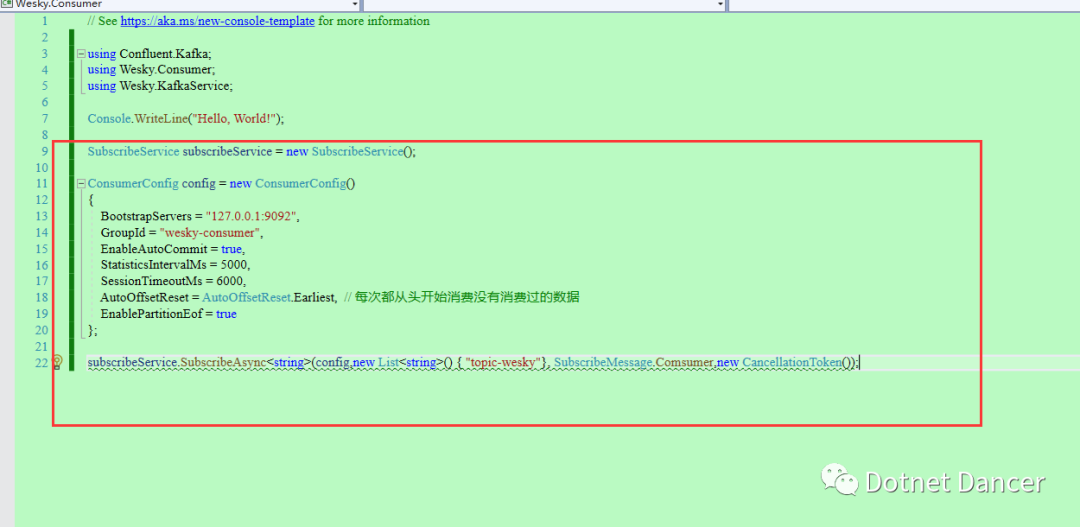Click the Confluent.Kafka namespace in the using line

pyautogui.click(x=165, y=54)
